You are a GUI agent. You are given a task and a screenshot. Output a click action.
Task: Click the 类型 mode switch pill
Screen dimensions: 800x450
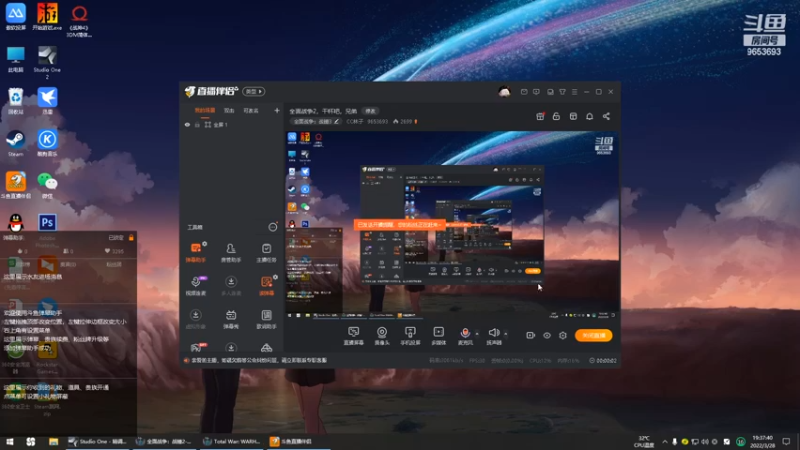[x=254, y=91]
